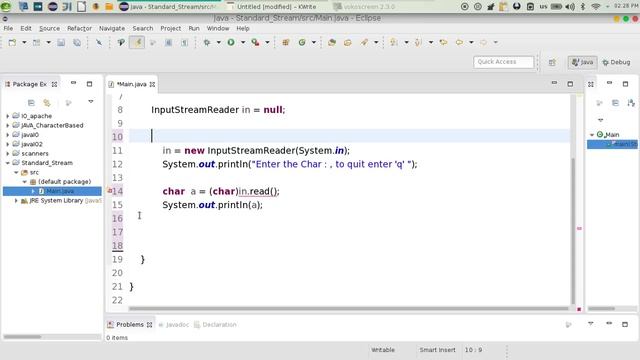Click the Save All toolbar icon
The width and height of the screenshot is (640, 360).
tap(77, 42)
